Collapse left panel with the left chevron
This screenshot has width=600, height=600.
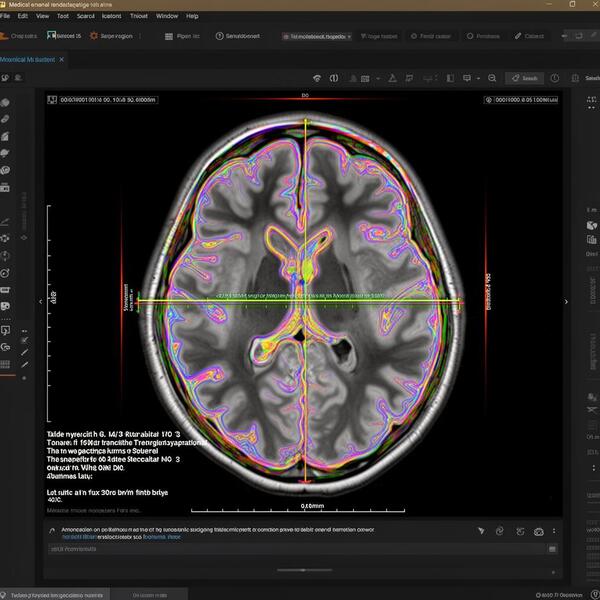pyautogui.click(x=41, y=302)
